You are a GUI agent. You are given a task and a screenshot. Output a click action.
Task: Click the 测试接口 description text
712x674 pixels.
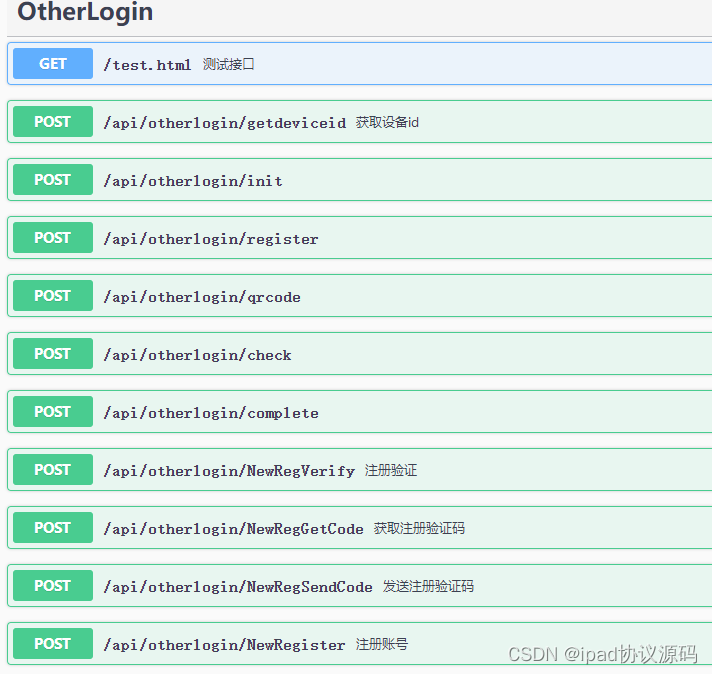coord(228,64)
